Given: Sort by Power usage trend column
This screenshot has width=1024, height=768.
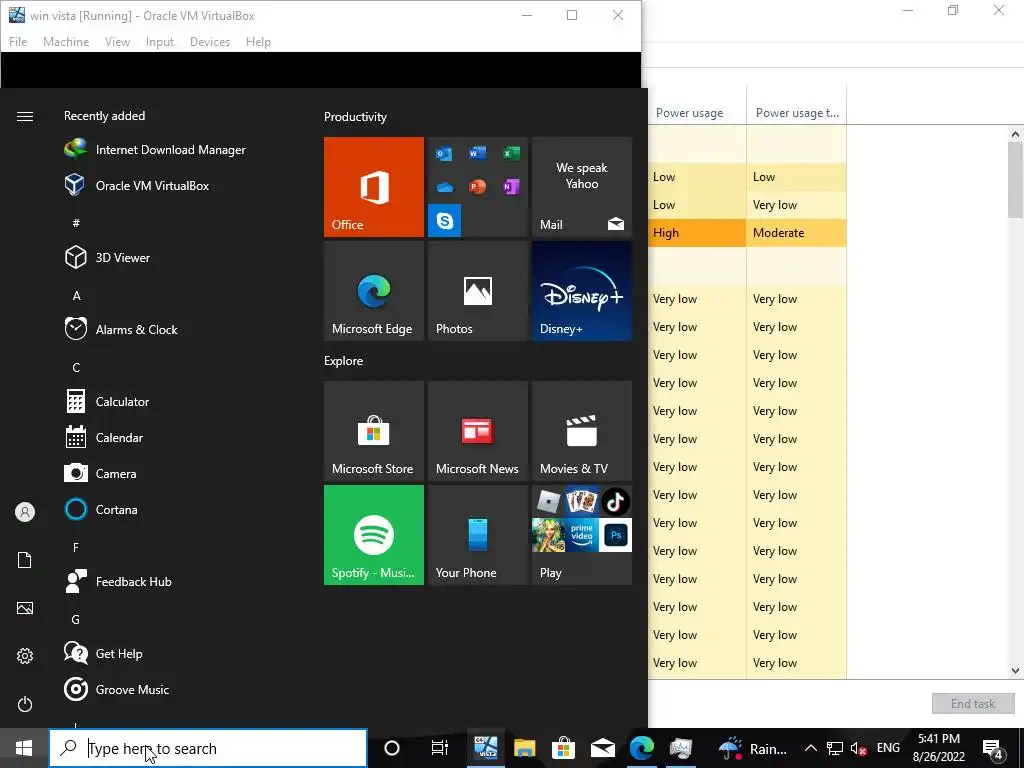Looking at the screenshot, I should tap(797, 113).
